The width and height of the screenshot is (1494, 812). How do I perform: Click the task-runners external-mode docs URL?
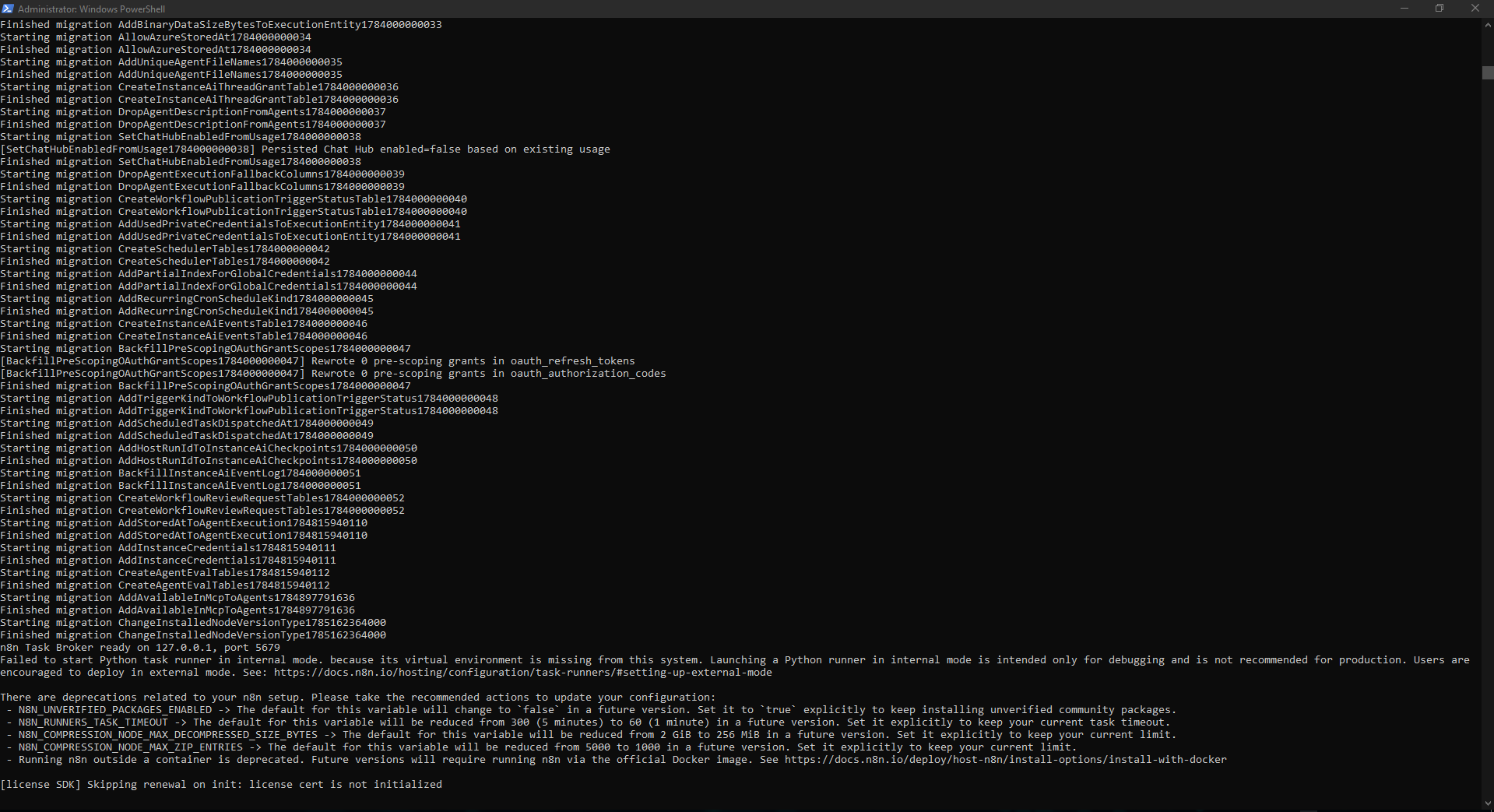coord(523,673)
